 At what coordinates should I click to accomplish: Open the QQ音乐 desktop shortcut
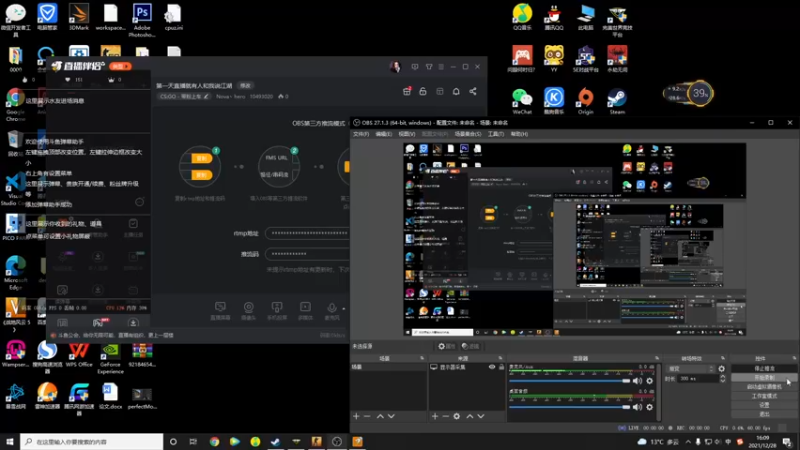(522, 16)
